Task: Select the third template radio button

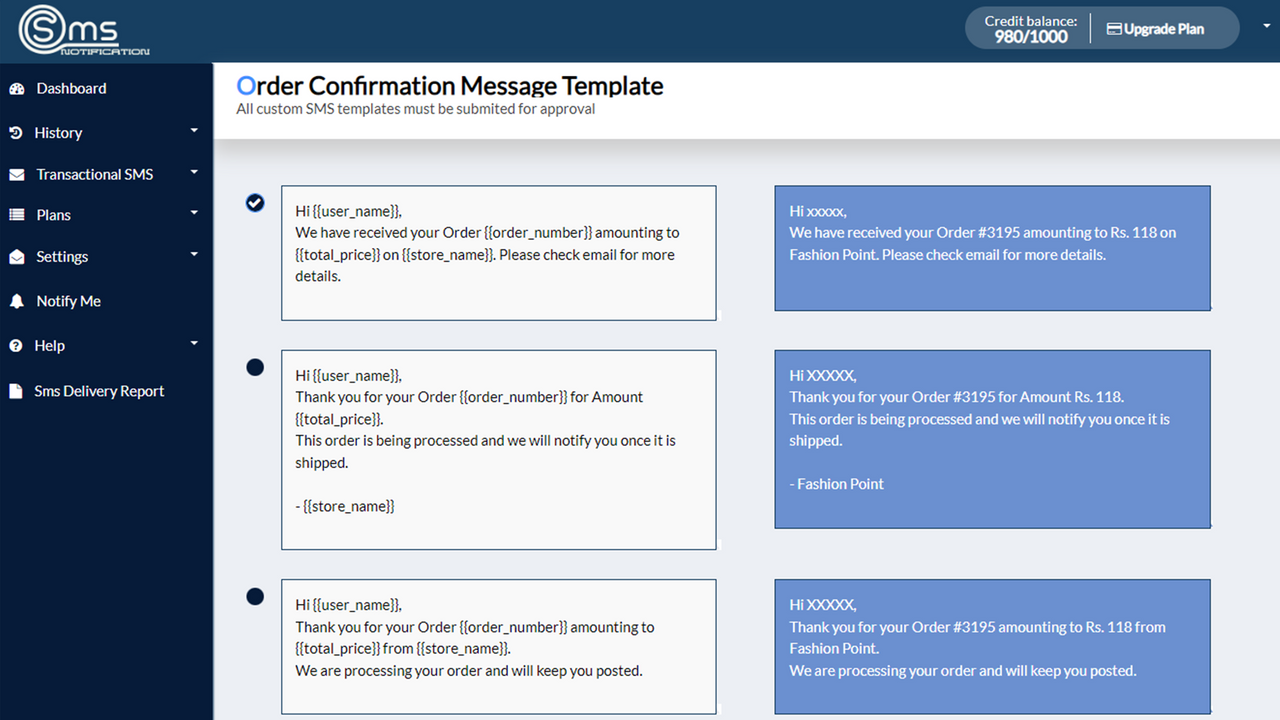Action: click(x=255, y=596)
